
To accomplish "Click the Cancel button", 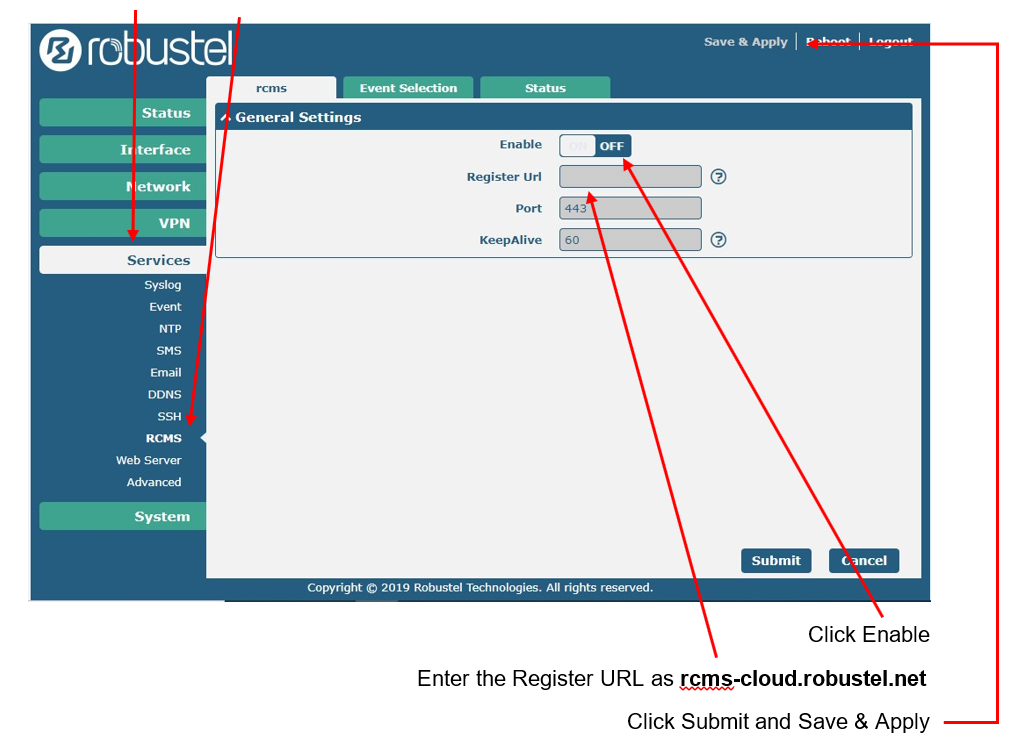I will point(864,561).
